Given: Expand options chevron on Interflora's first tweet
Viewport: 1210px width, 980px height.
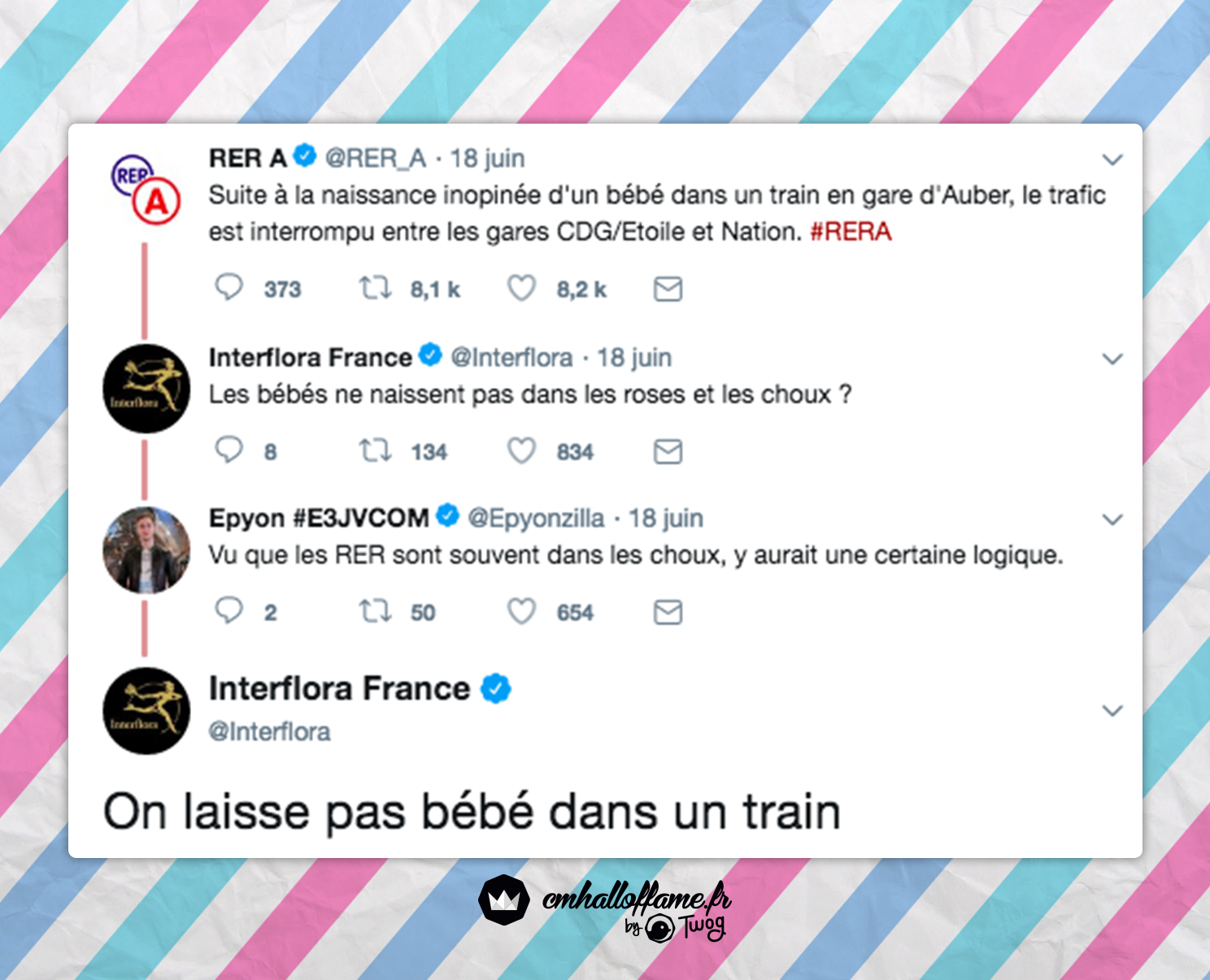Looking at the screenshot, I should (1112, 359).
